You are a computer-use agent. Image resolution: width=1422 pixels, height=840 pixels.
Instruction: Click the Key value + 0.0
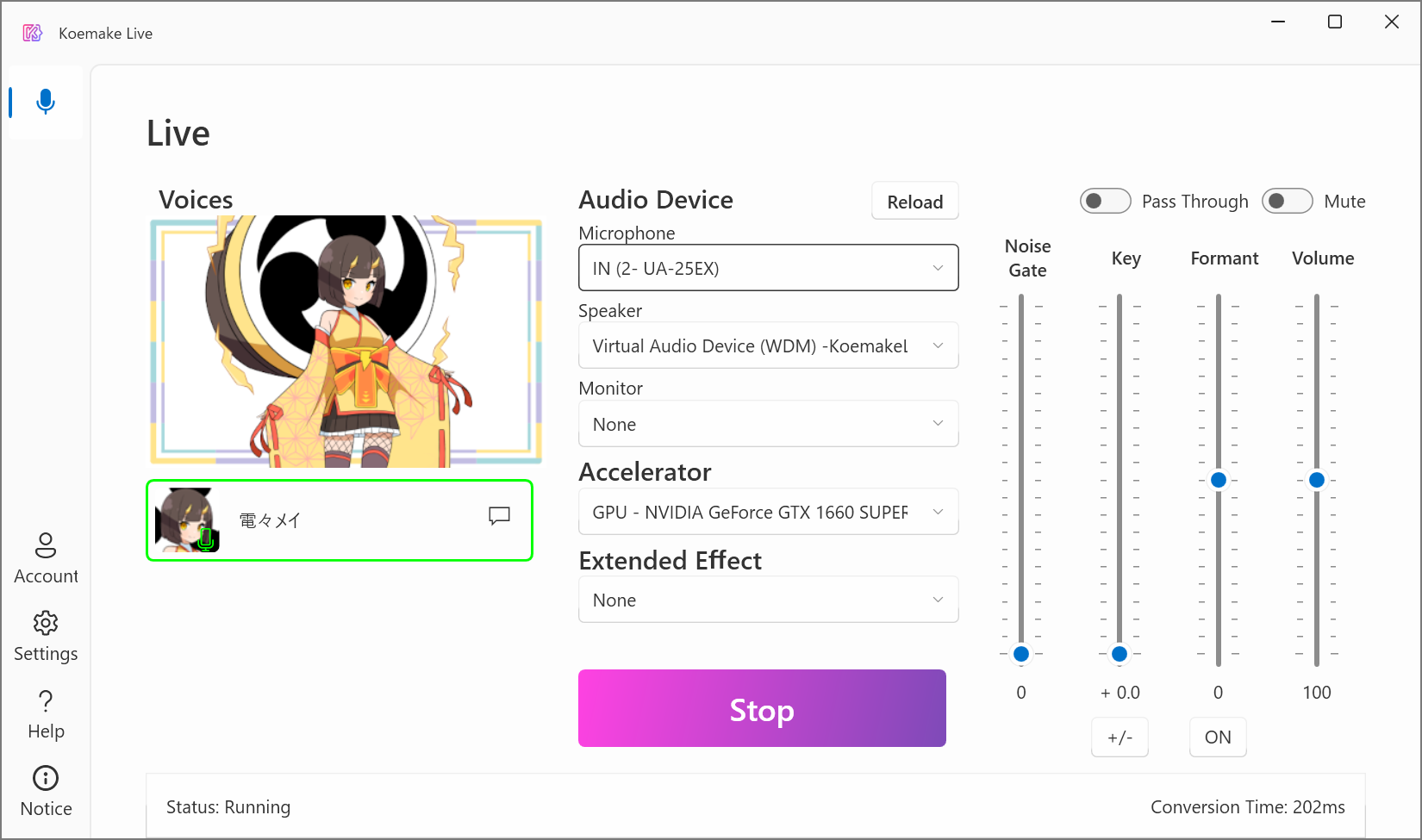pyautogui.click(x=1120, y=693)
